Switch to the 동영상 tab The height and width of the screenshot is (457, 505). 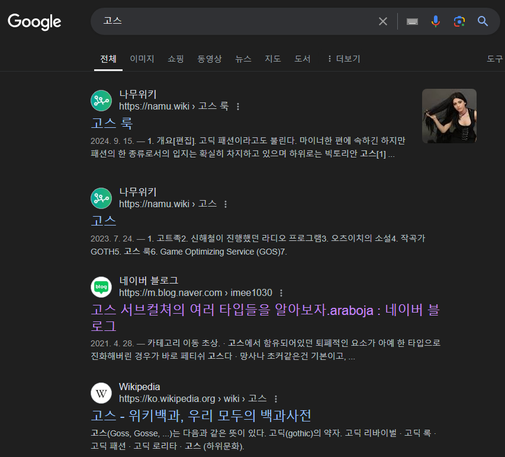[x=209, y=59]
